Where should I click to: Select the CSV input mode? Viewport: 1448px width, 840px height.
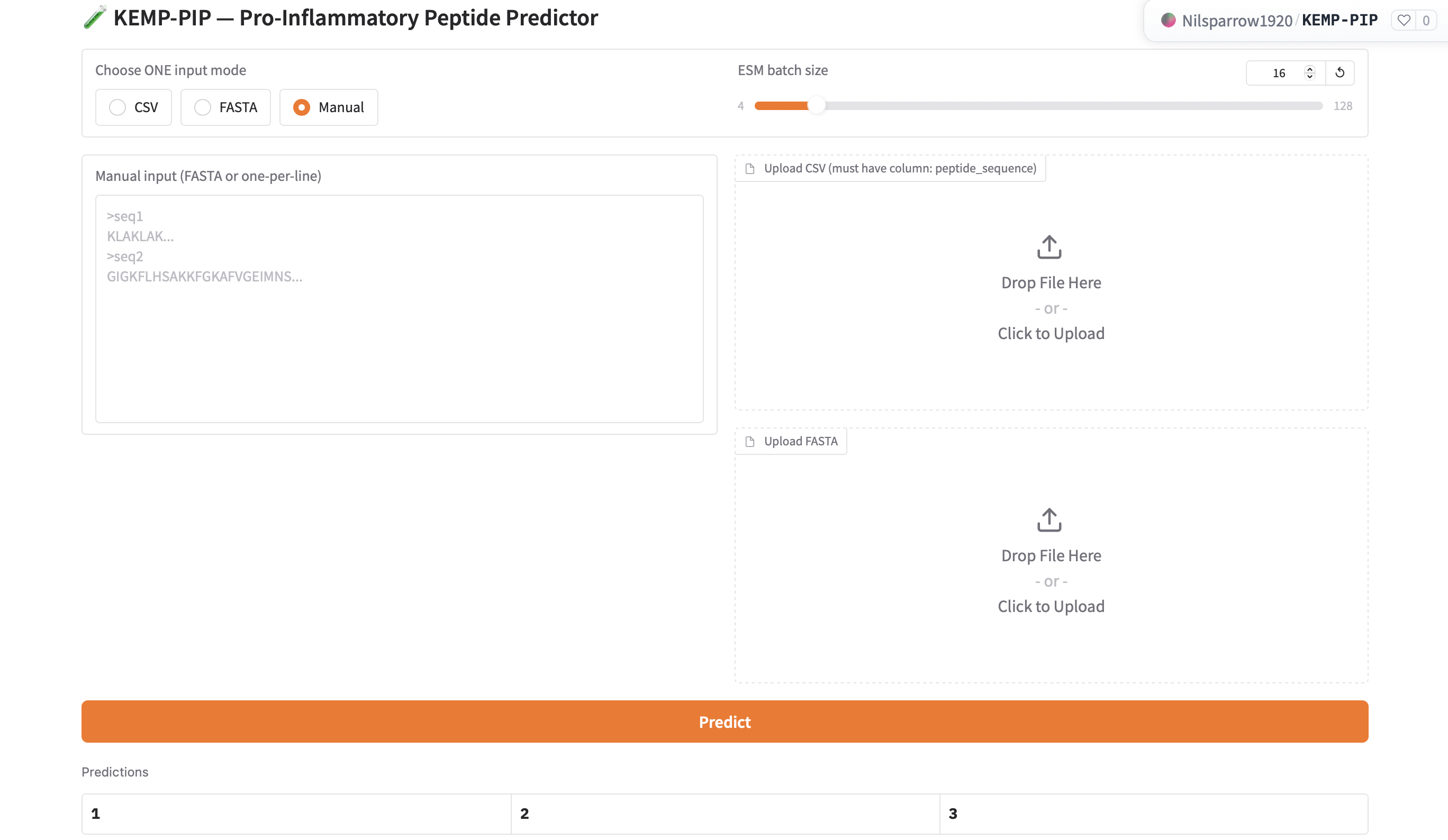pos(118,107)
